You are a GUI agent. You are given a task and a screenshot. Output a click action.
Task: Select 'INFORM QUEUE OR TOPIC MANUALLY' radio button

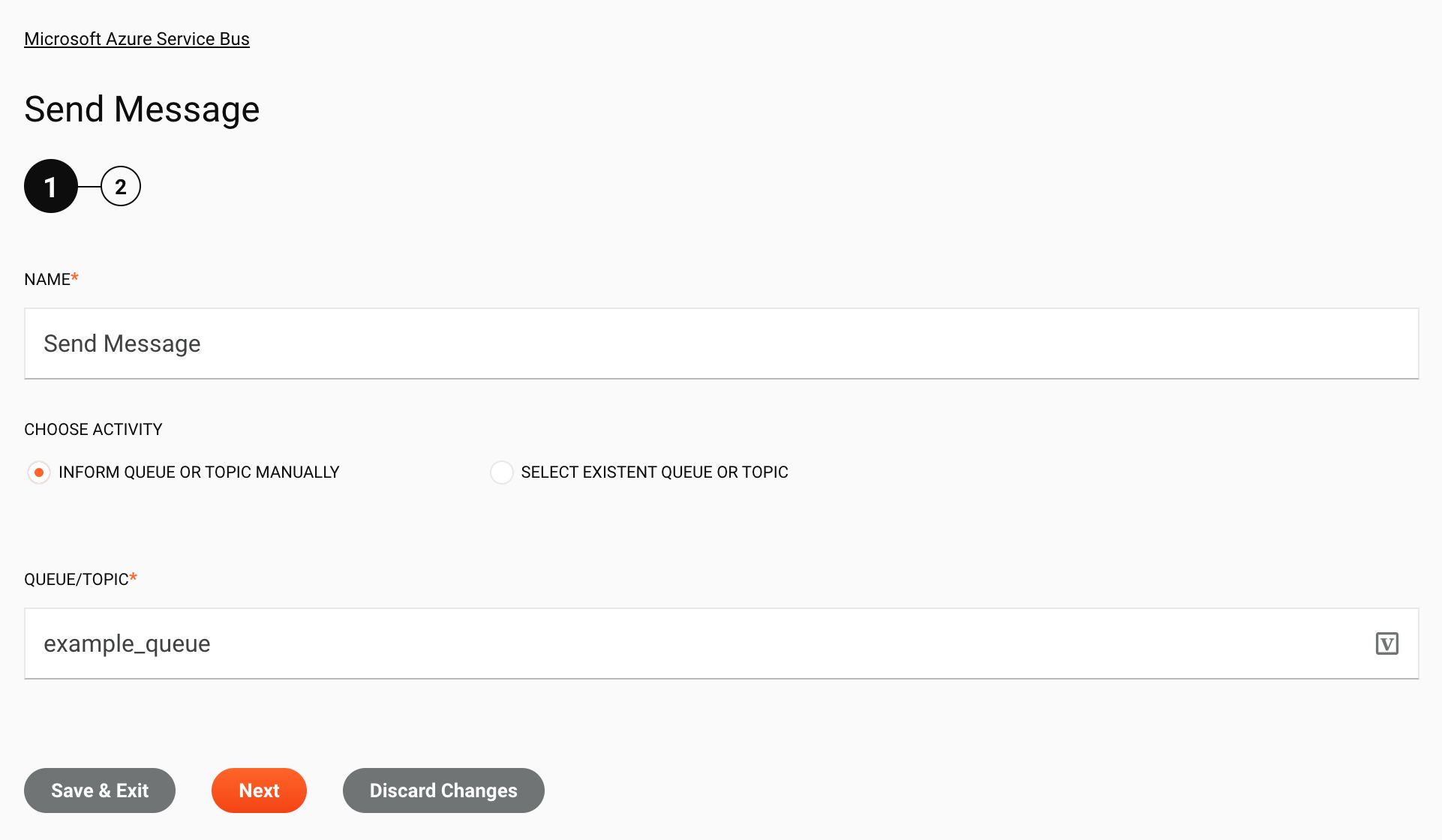38,472
